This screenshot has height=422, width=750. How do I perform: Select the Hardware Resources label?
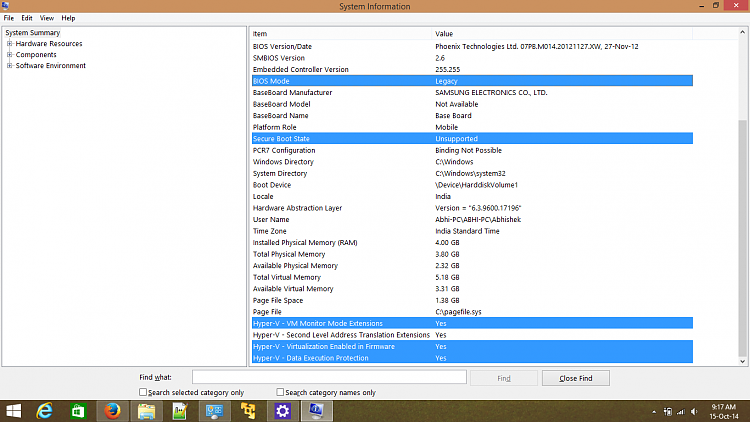[49, 44]
